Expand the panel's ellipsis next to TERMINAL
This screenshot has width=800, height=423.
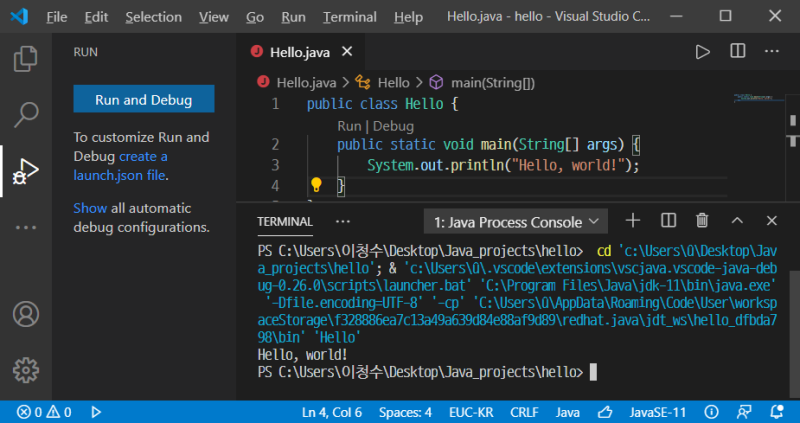click(343, 221)
